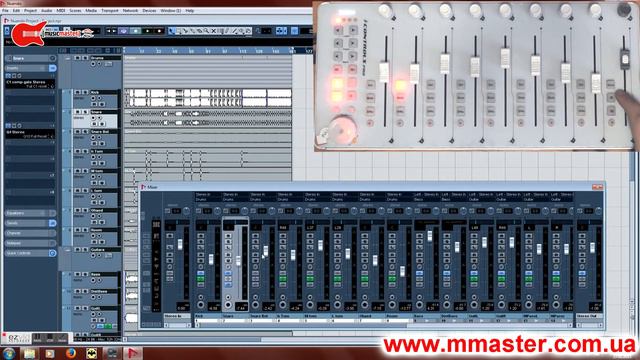Screen dimensions: 640x360
Task: Click the Cubase taskbar icon
Action: [x=133, y=353]
